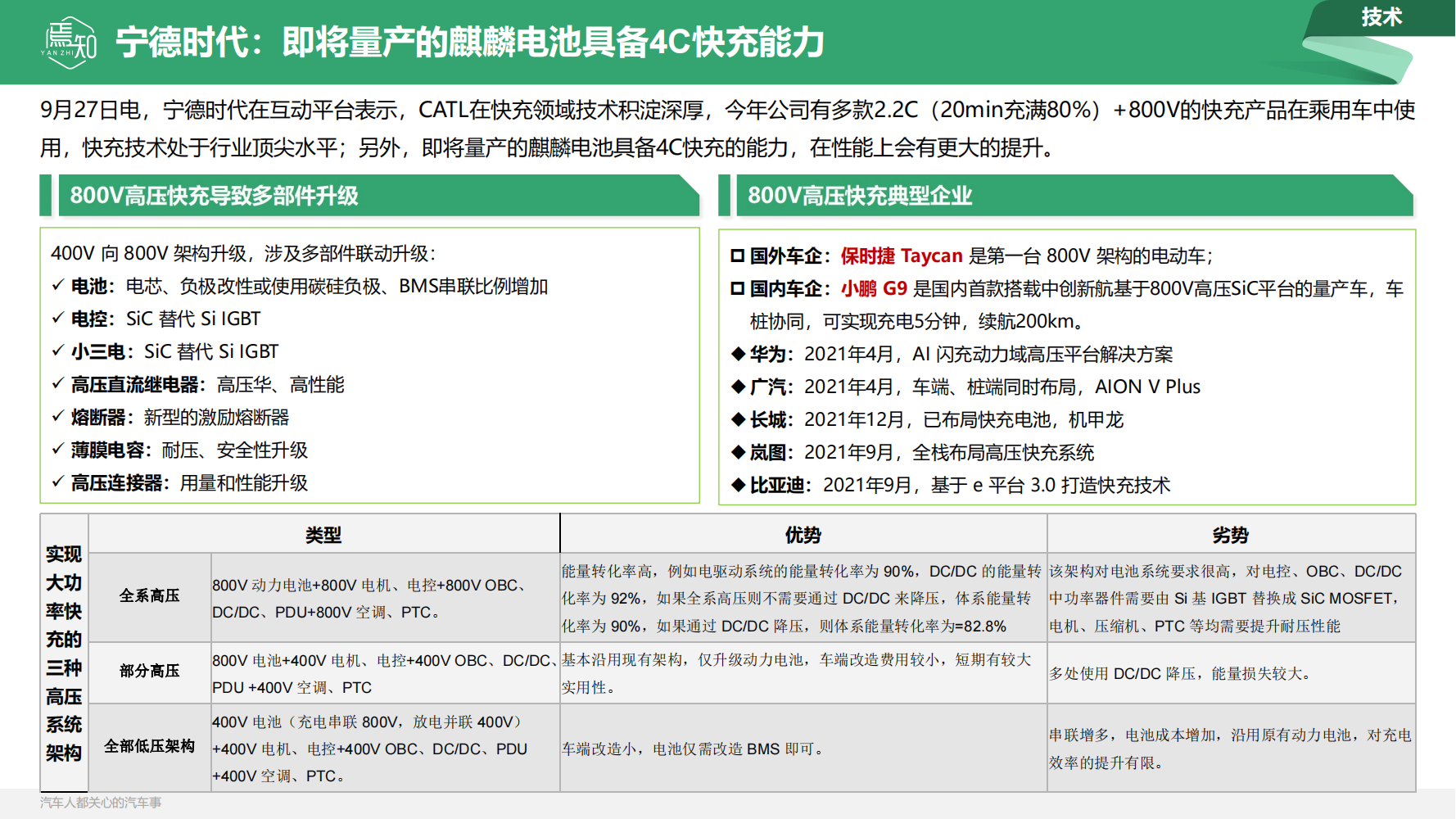Click the vertical 实现大功率快充的三种高压系统架构 label
This screenshot has width=1456, height=819.
tap(64, 654)
